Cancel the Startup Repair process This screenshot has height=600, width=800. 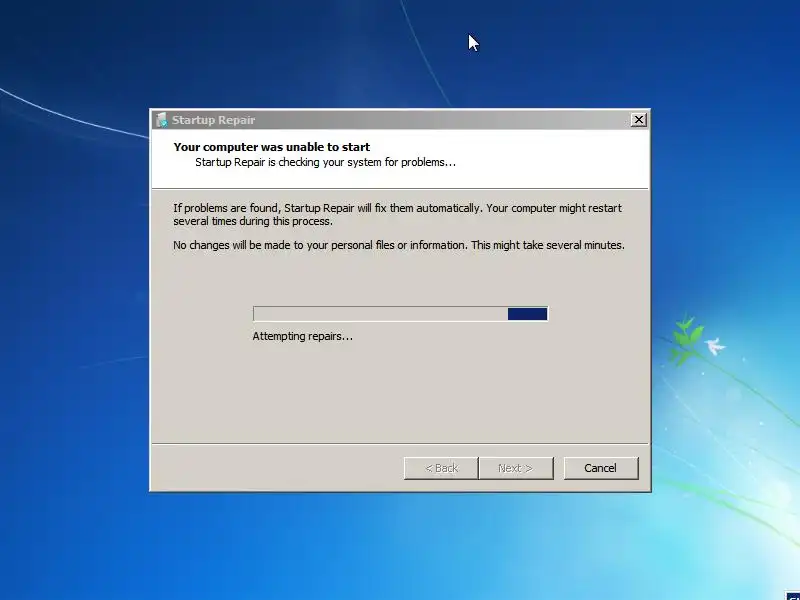(x=601, y=468)
